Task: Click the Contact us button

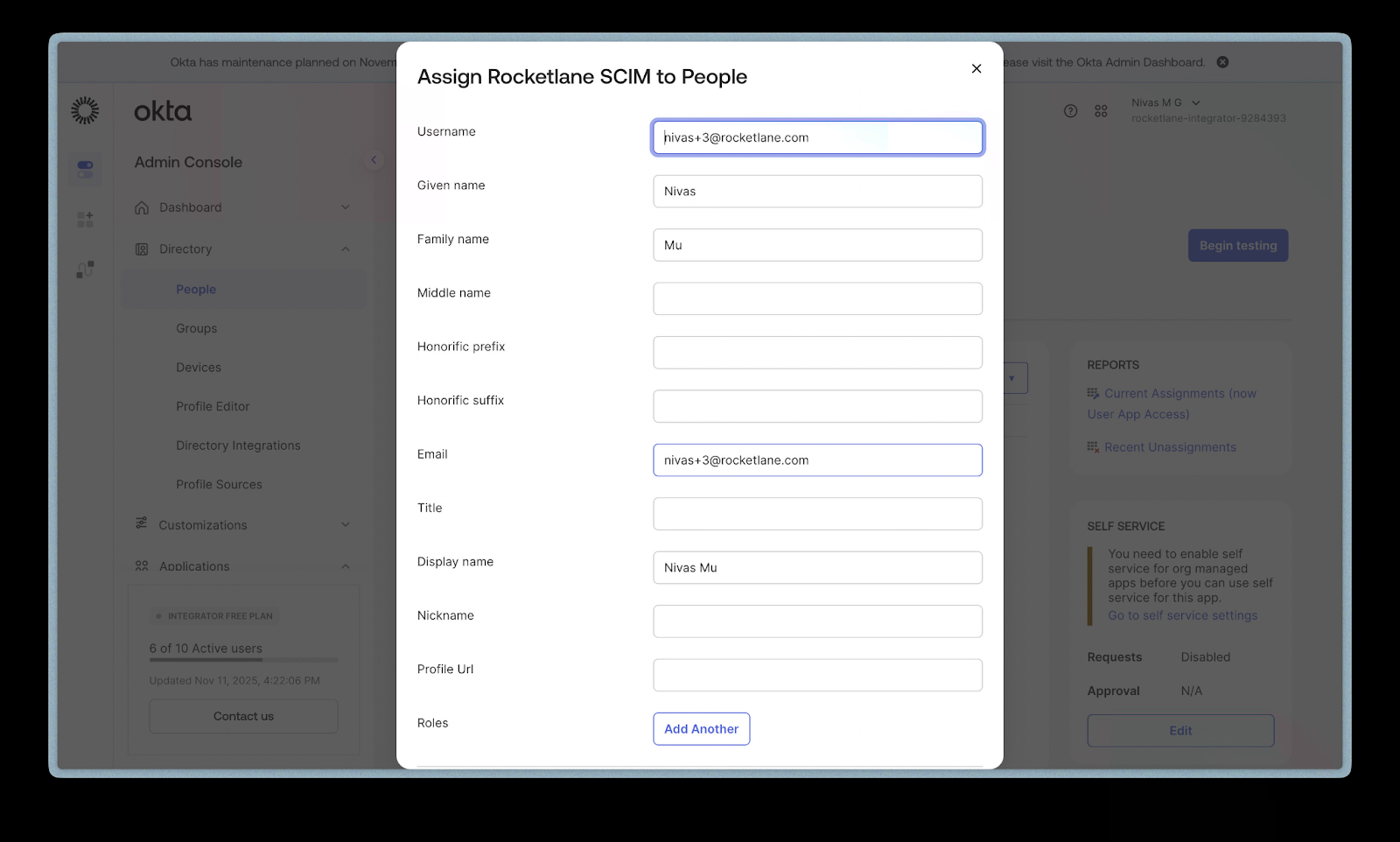Action: pos(243,717)
